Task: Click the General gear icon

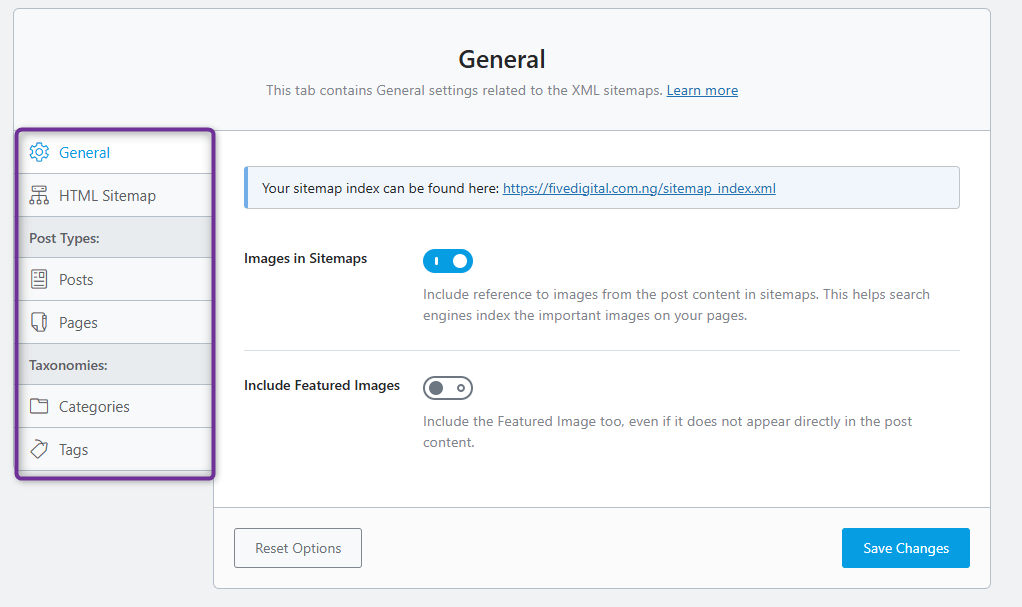Action: [x=39, y=153]
